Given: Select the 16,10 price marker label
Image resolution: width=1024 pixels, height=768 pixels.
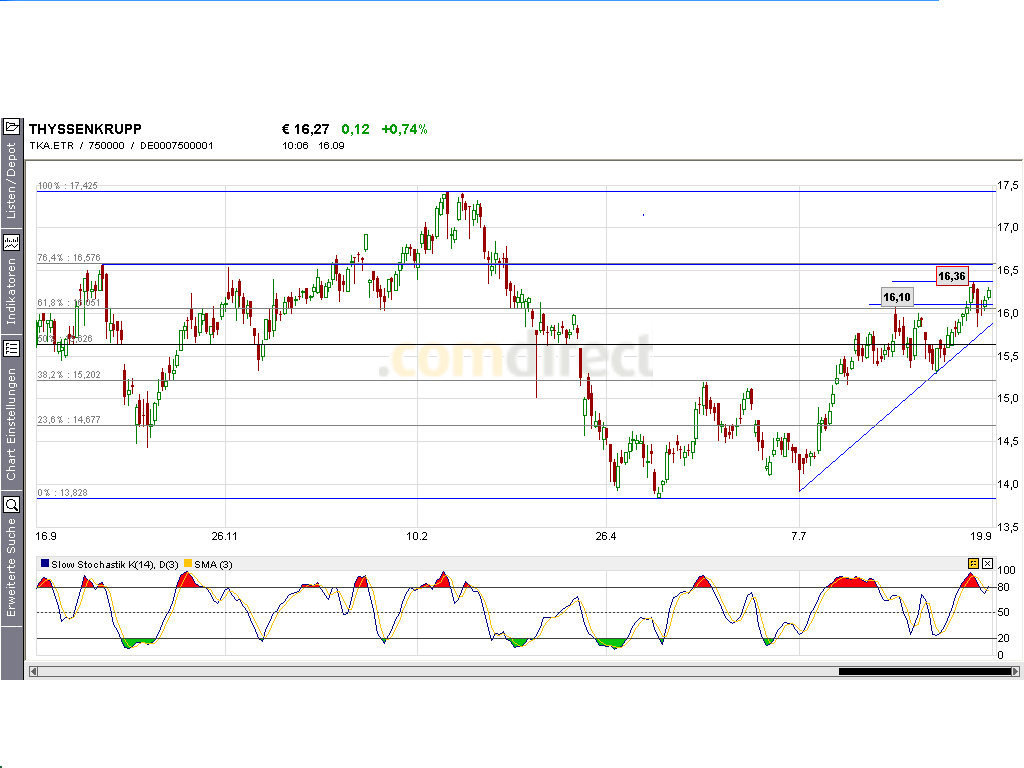Looking at the screenshot, I should coord(897,296).
